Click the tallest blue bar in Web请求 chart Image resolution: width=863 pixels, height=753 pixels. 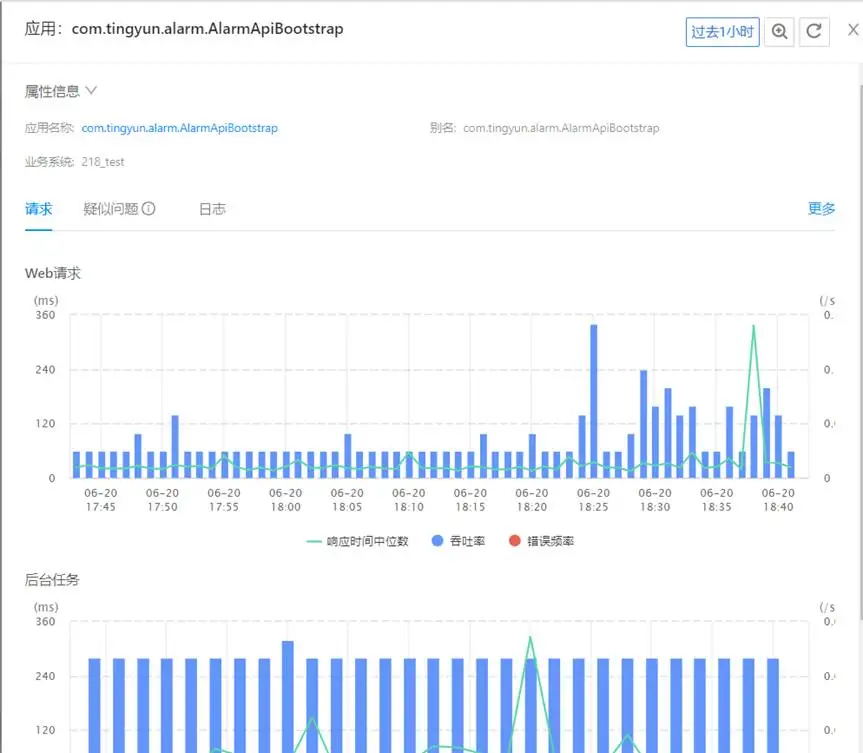(x=593, y=400)
